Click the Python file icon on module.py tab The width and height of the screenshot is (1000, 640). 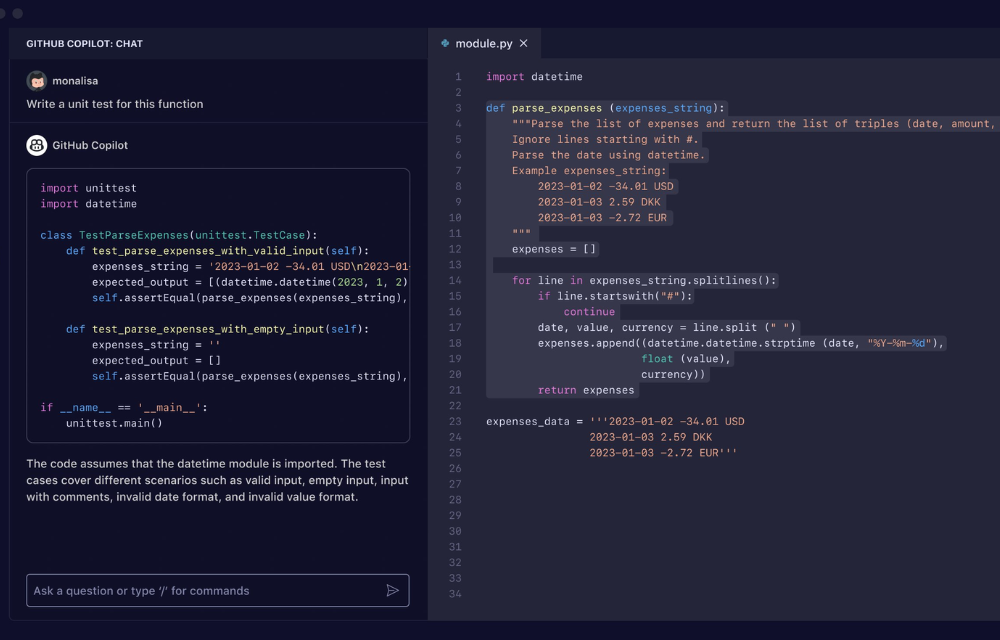[x=445, y=44]
